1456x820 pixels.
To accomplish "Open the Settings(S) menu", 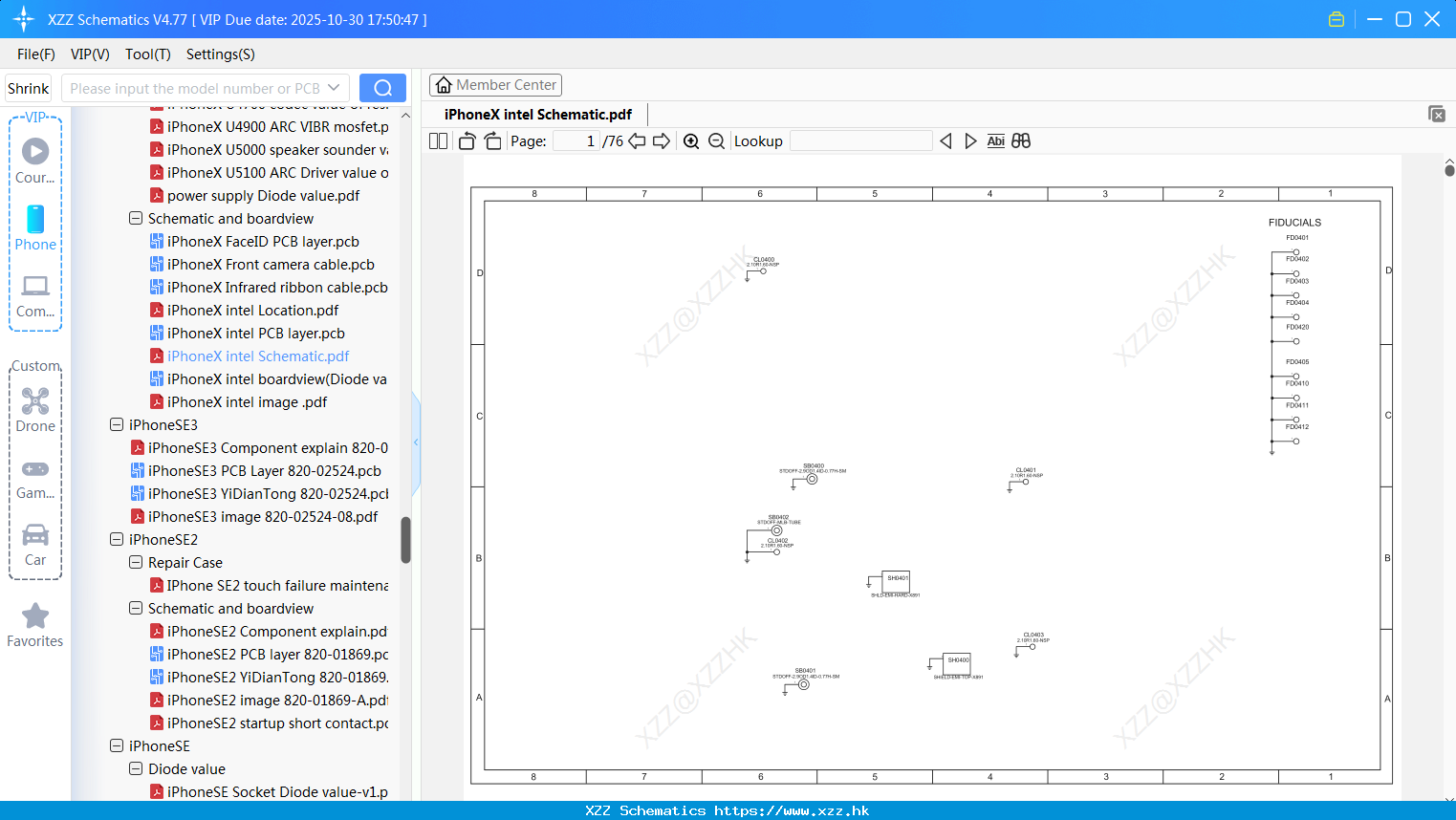I will 221,54.
